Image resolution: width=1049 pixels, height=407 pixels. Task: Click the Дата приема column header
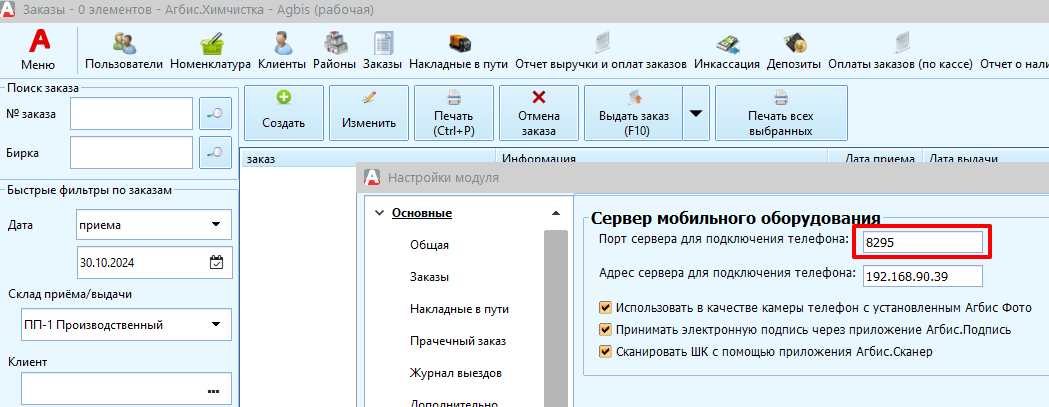pos(876,159)
